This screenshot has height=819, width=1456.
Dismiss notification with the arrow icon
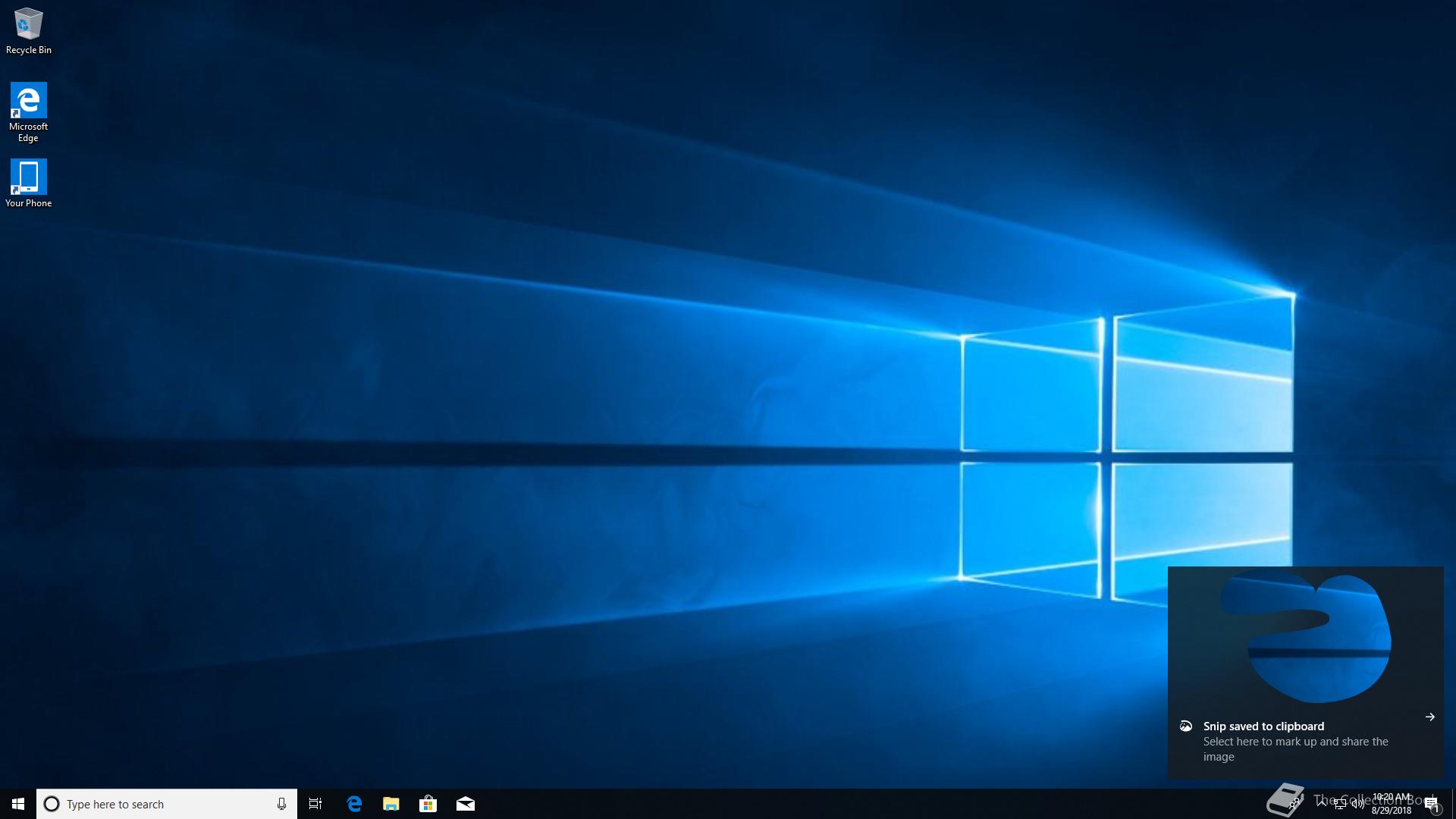1429,717
